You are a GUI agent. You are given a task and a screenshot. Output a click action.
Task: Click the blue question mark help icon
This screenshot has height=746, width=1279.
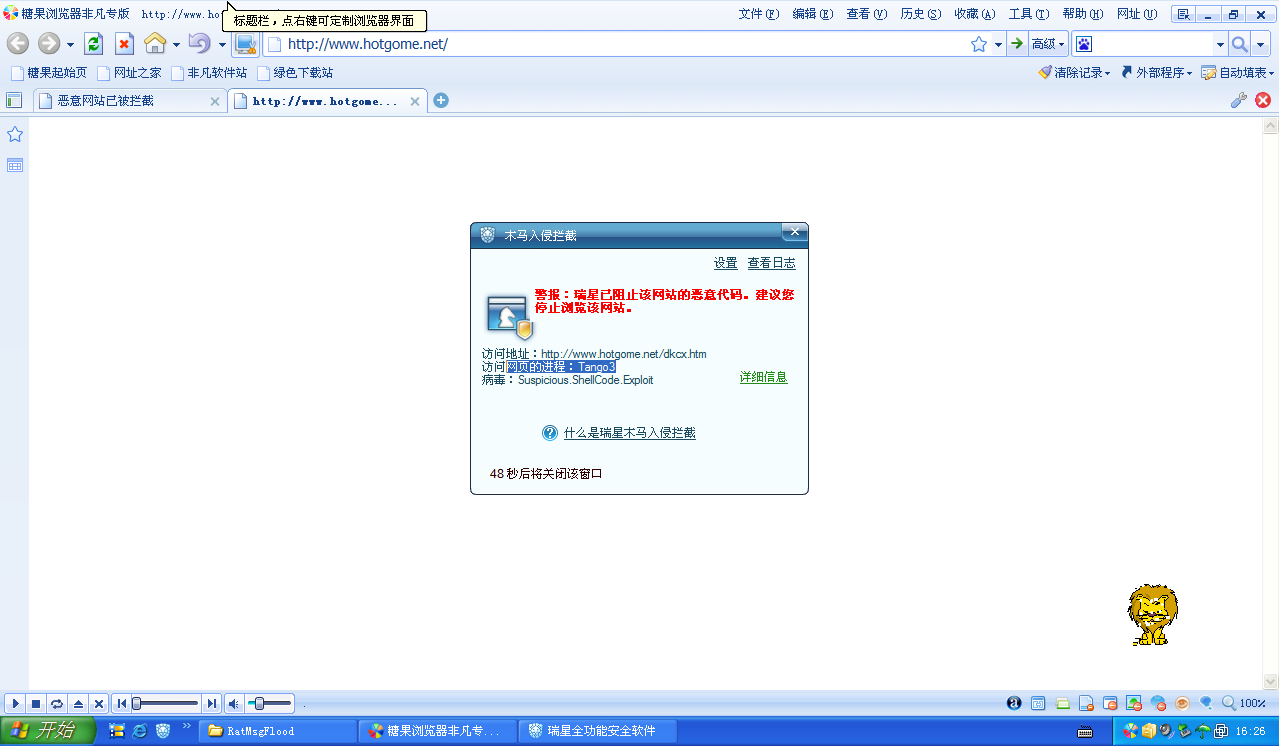(550, 433)
